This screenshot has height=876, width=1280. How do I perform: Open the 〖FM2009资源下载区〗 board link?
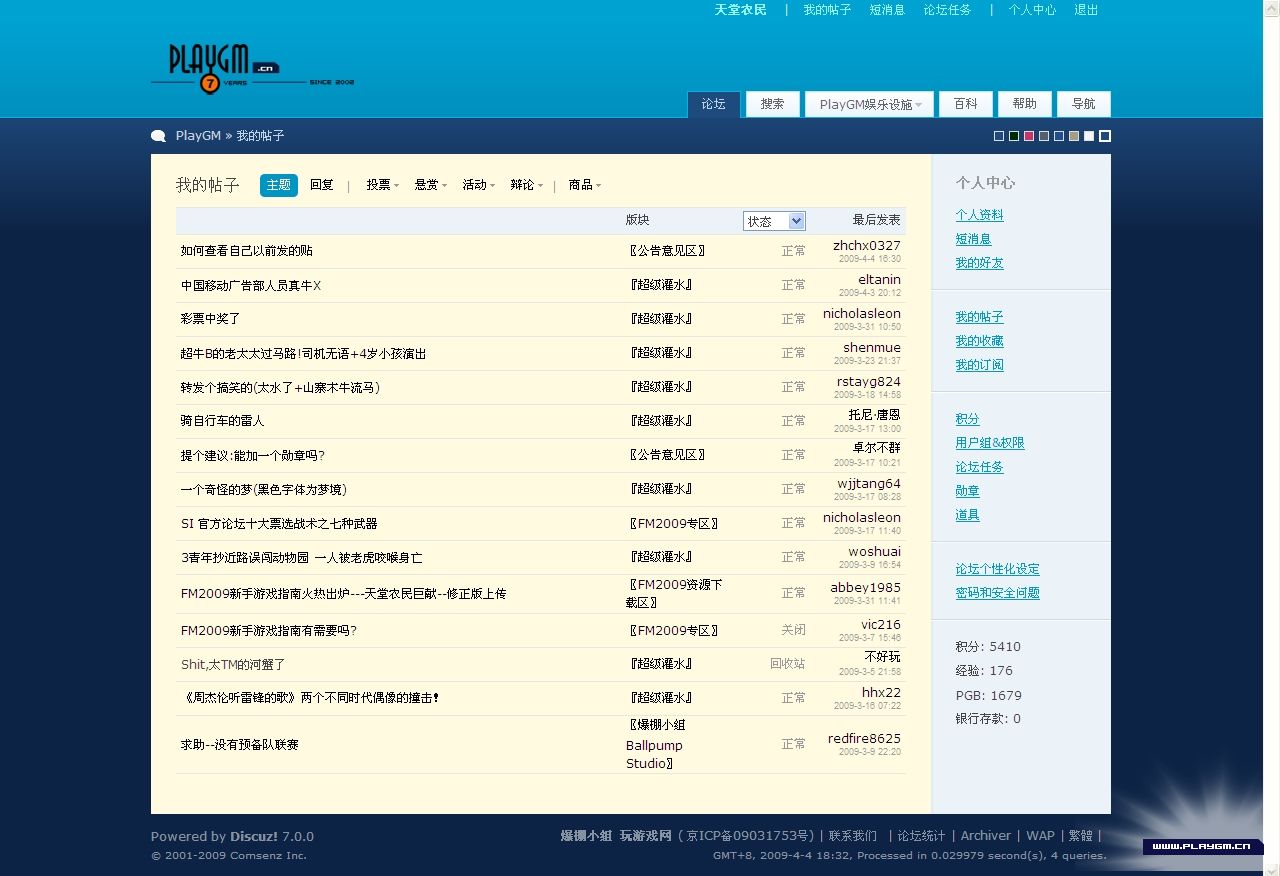coord(674,593)
